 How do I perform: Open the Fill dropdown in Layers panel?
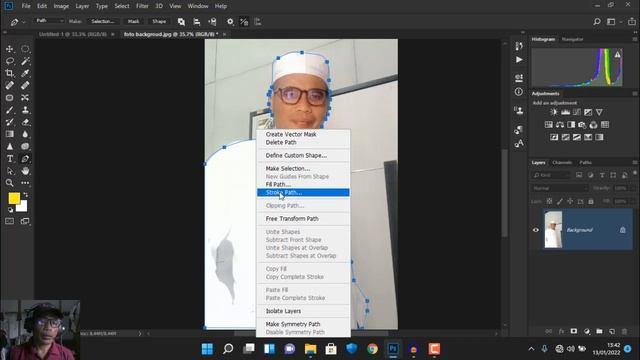[623, 201]
